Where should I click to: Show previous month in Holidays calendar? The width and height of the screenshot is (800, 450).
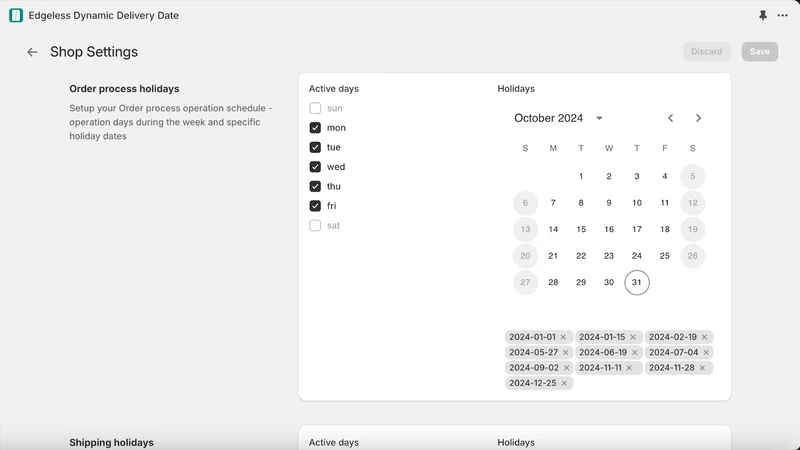[x=670, y=118]
